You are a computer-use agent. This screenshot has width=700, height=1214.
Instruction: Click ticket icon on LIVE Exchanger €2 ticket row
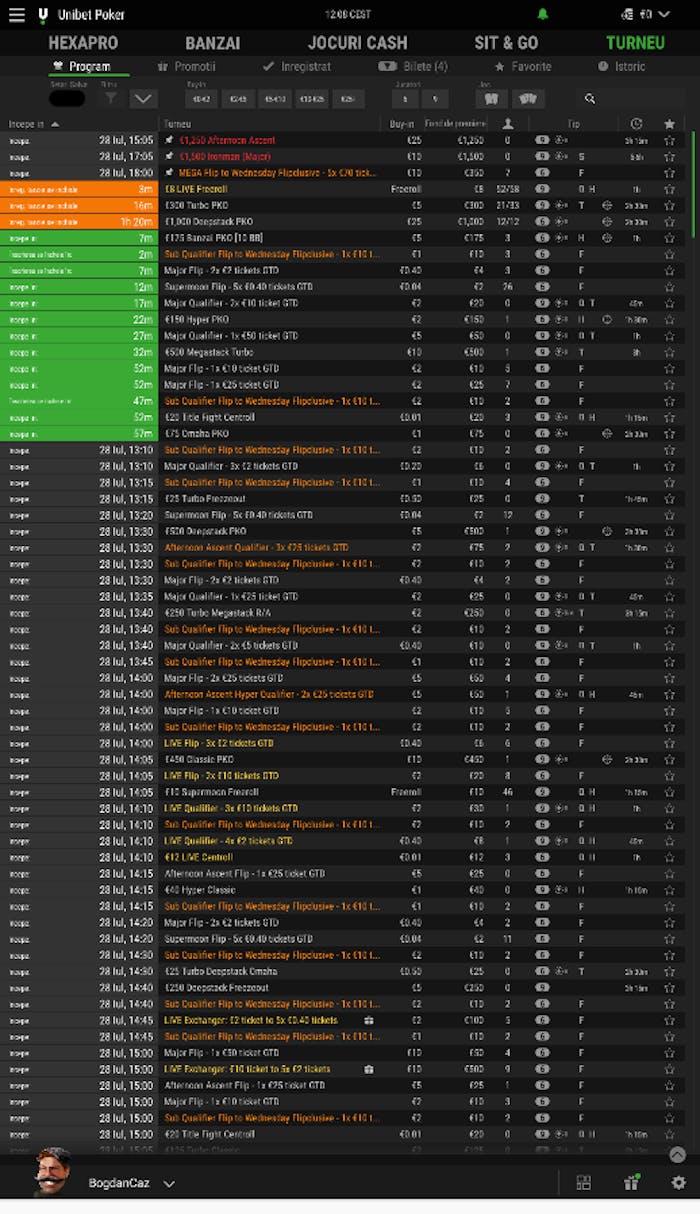[x=369, y=1020]
